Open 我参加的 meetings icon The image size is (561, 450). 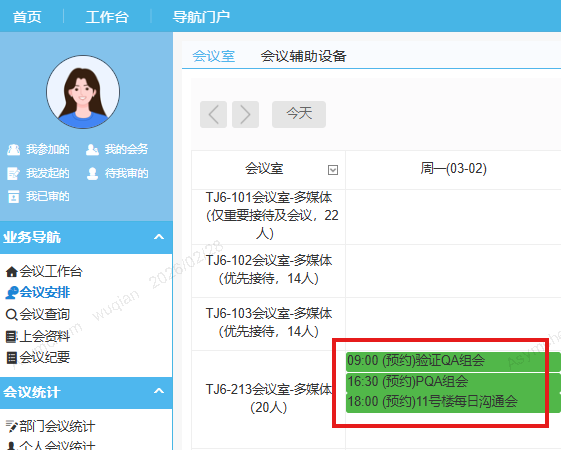pos(14,150)
